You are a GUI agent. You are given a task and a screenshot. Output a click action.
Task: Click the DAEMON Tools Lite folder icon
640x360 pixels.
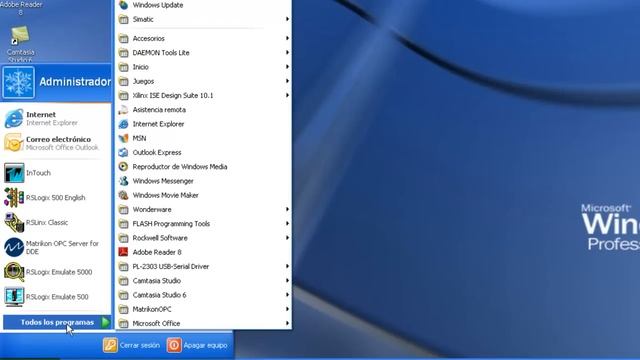coord(123,53)
